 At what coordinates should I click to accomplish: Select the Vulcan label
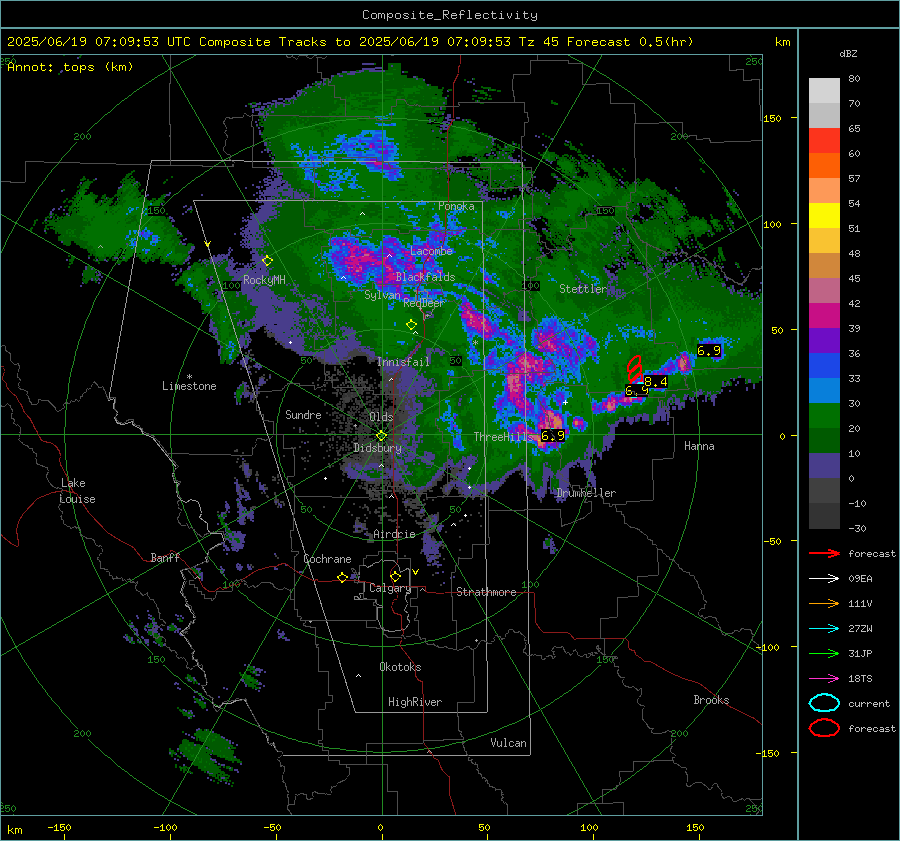(x=509, y=743)
